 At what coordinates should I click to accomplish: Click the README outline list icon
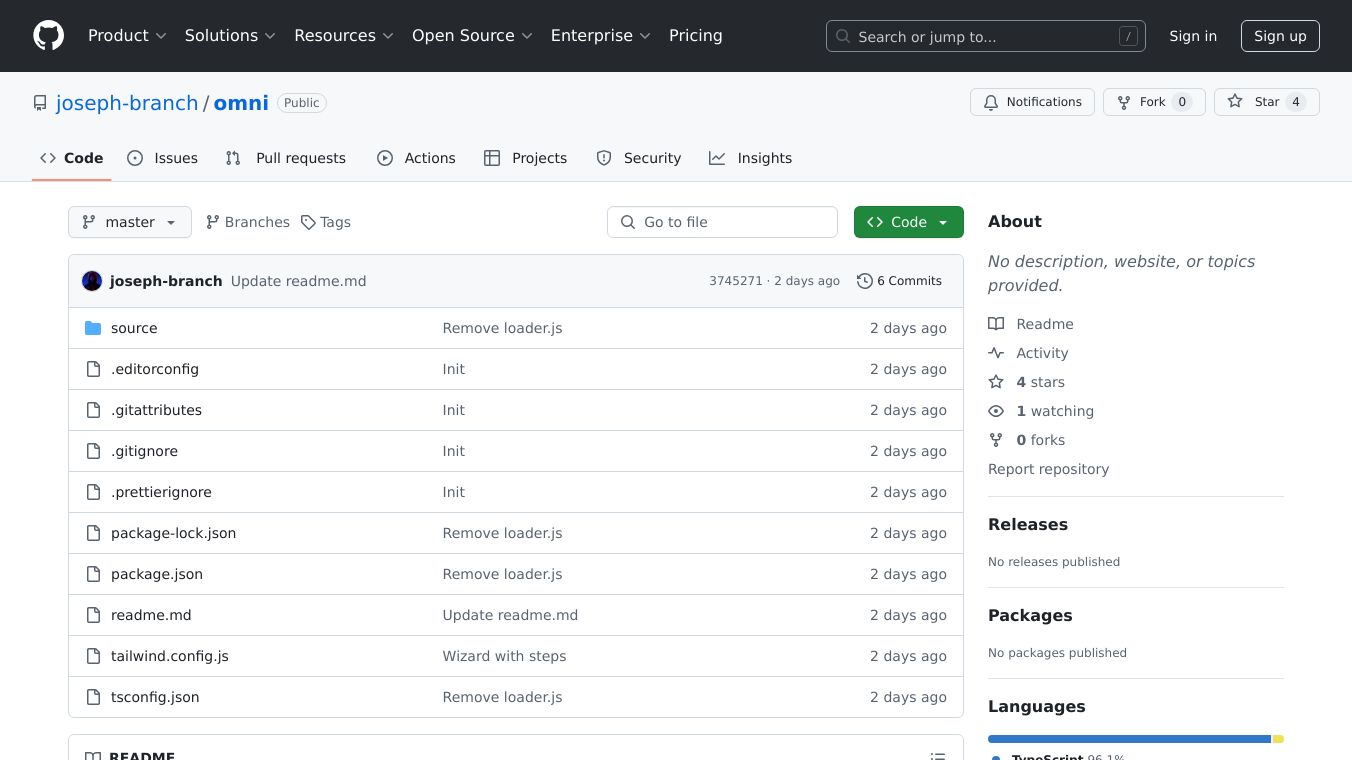click(937, 756)
